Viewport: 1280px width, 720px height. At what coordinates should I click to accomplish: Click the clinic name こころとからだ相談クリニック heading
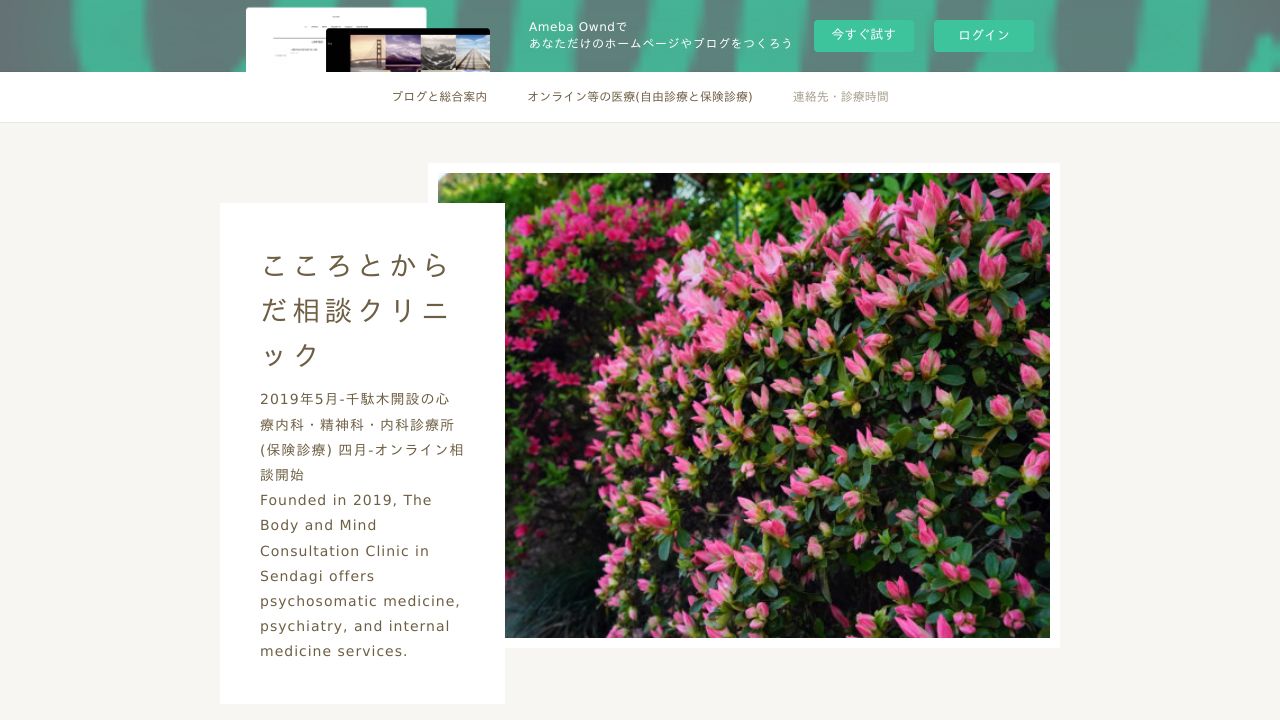pyautogui.click(x=355, y=310)
